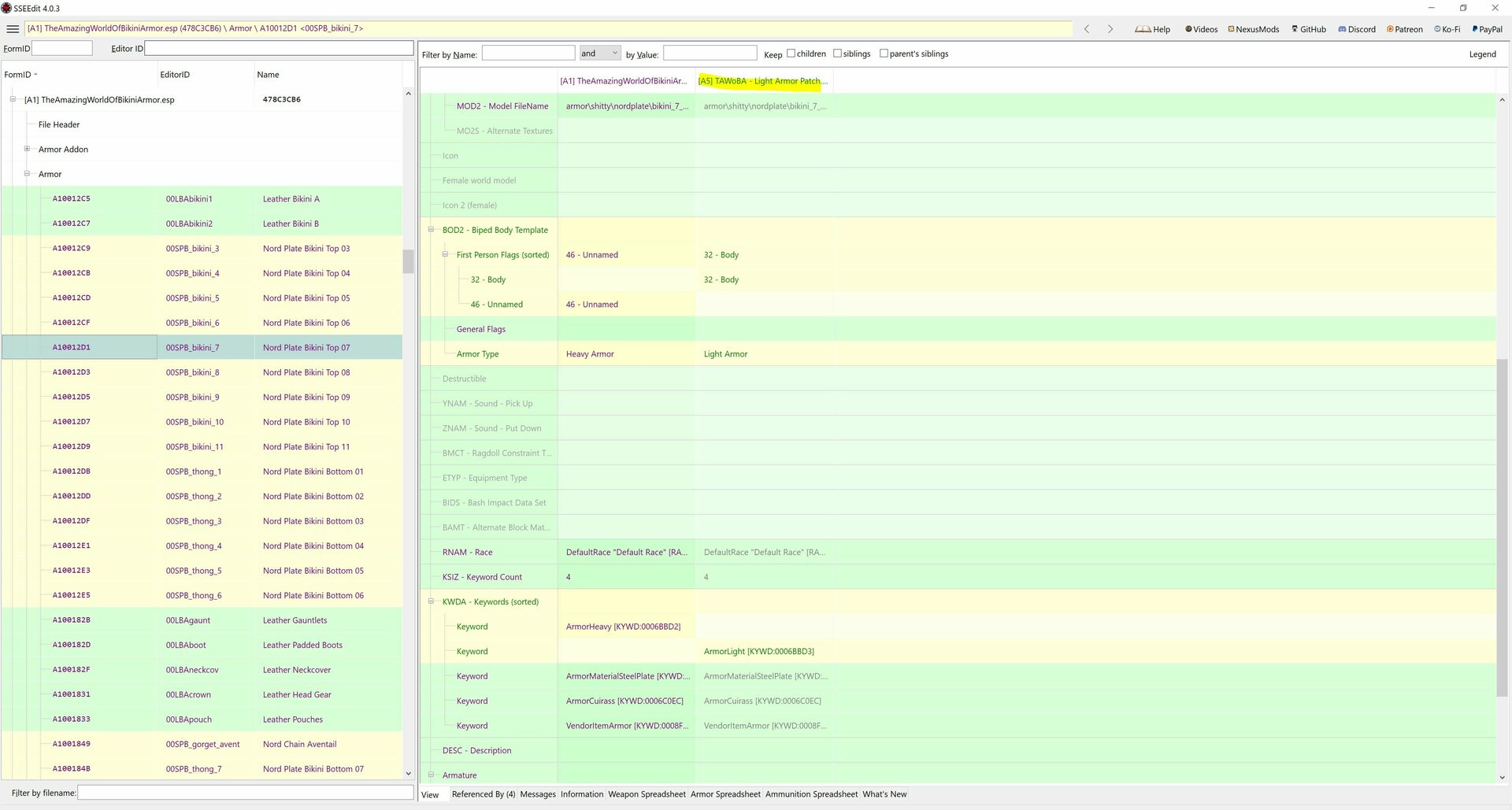Focus the FormID search field
The image size is (1512, 810).
62,48
